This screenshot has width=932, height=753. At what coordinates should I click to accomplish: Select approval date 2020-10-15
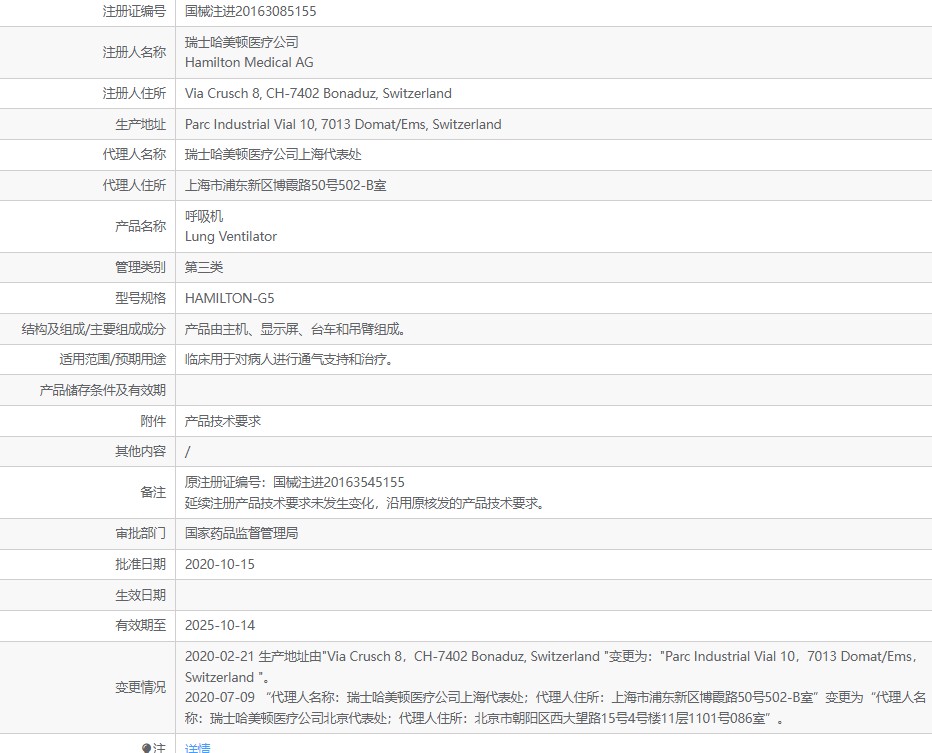[219, 565]
